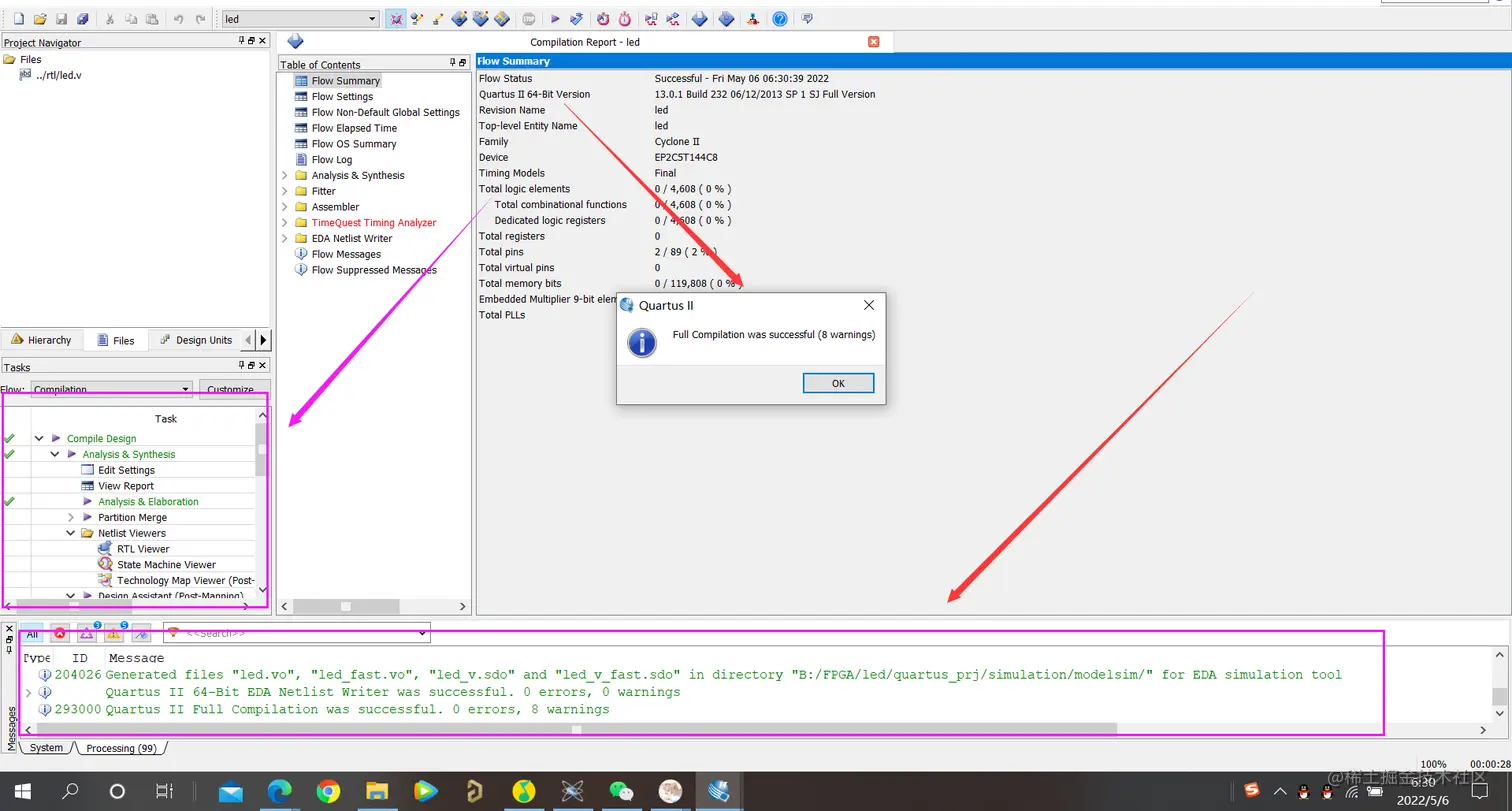Screen dimensions: 1512x811
Task: Toggle the yellow warning messages filter
Action: tap(114, 634)
